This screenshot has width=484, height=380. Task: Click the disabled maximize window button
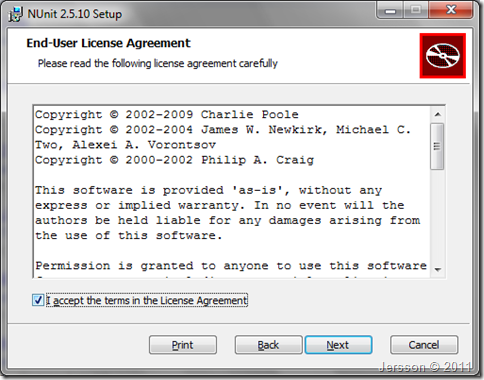[x=416, y=11]
